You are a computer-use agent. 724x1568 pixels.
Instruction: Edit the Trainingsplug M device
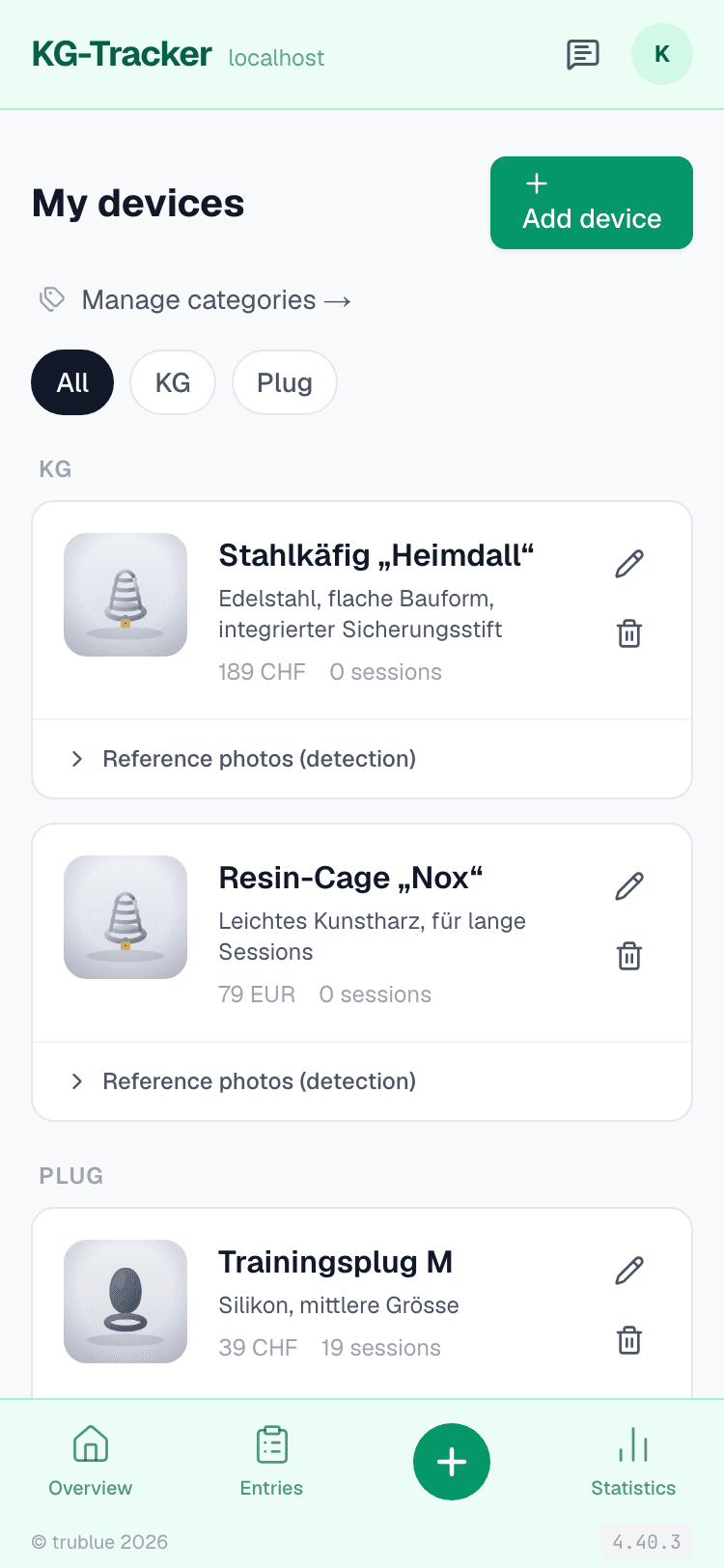pyautogui.click(x=629, y=1270)
